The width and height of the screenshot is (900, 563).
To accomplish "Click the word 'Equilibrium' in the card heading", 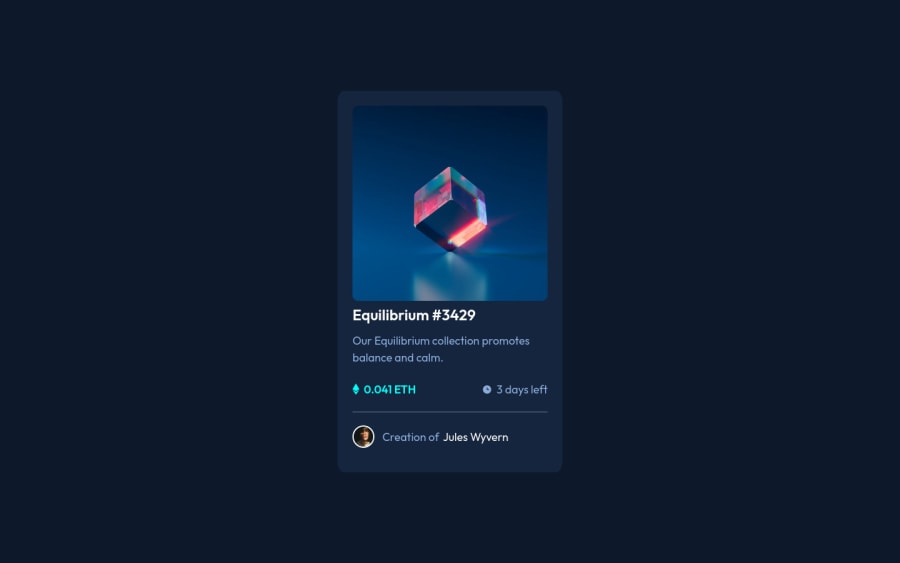I will pos(391,315).
